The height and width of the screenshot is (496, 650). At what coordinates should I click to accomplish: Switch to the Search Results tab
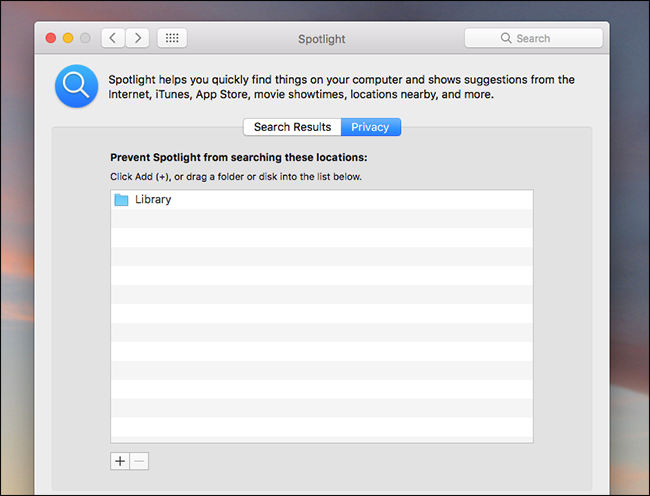click(x=292, y=127)
